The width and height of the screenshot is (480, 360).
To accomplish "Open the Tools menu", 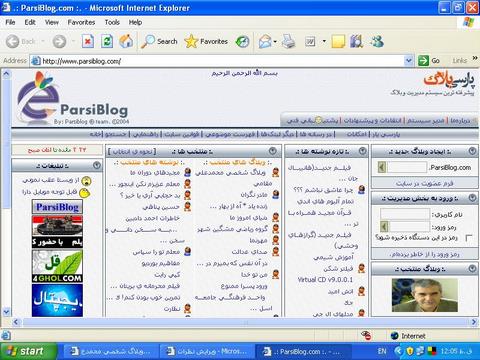I will (112, 22).
